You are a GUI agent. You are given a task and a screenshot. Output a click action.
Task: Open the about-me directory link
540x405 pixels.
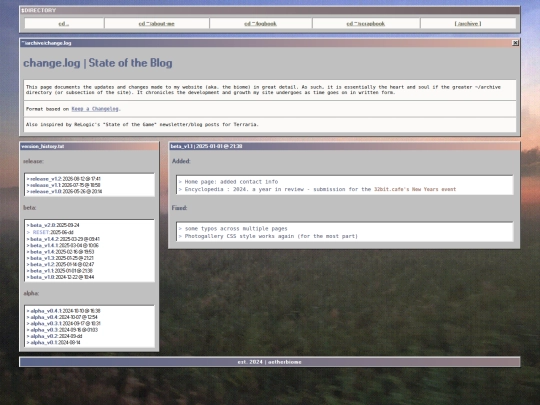[x=156, y=24]
